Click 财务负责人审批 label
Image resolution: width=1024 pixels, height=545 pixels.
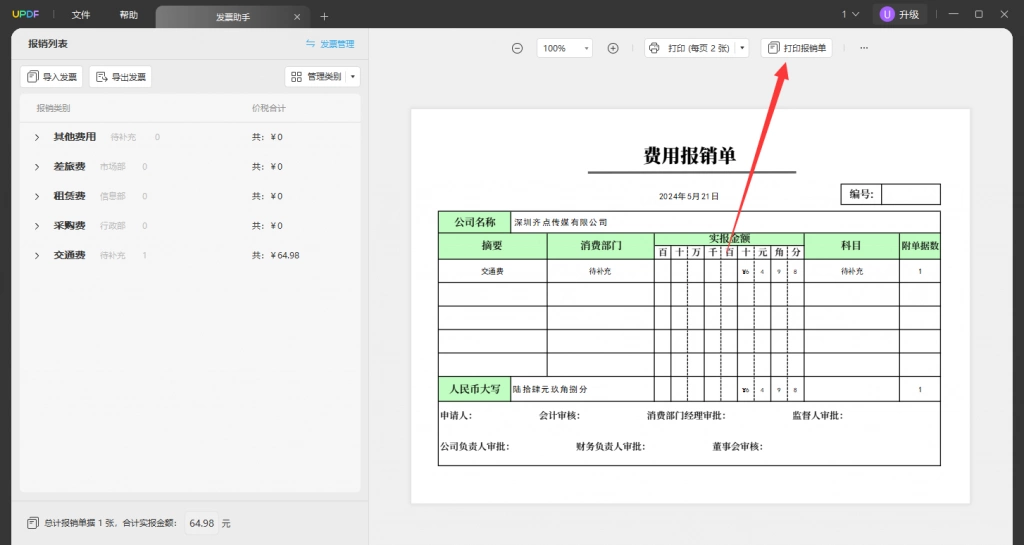point(610,447)
